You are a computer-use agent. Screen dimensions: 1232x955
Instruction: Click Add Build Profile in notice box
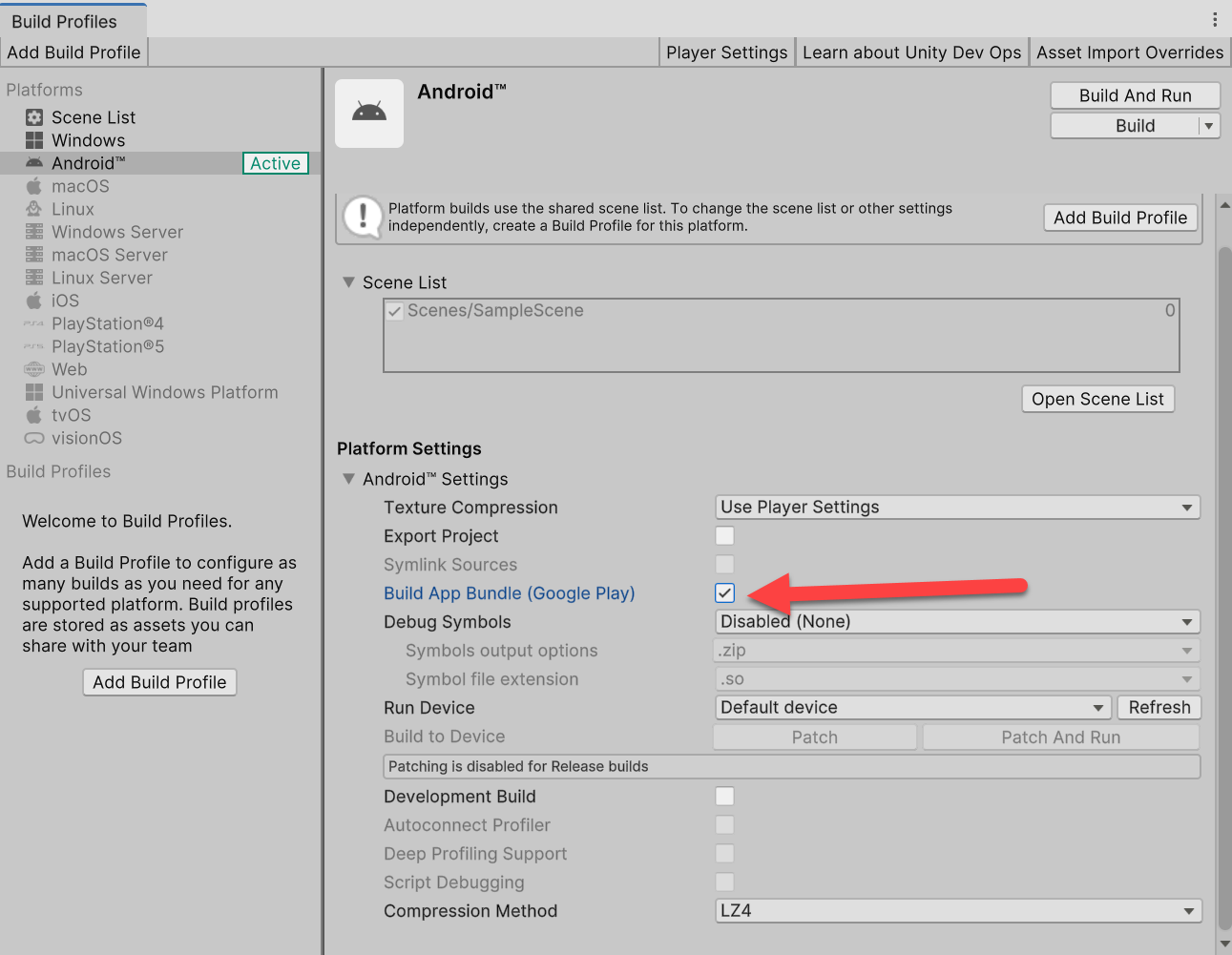tap(1120, 218)
